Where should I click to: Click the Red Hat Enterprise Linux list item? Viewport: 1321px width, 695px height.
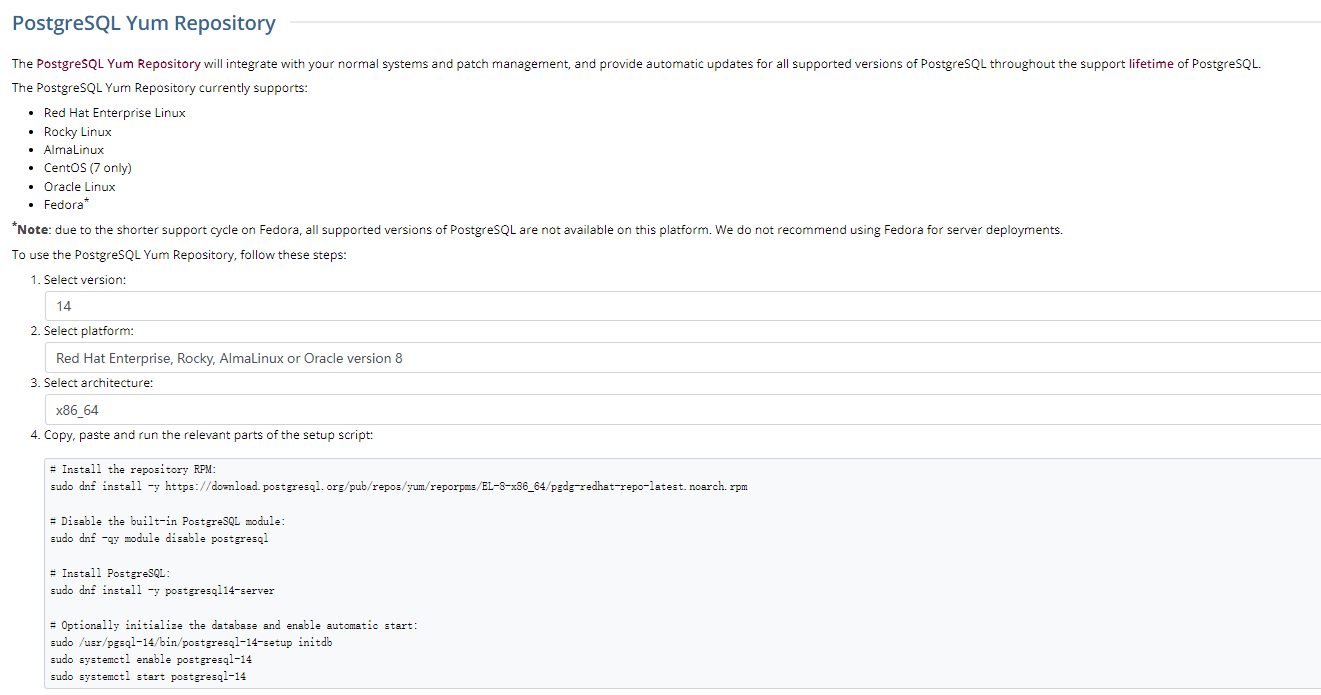[x=115, y=113]
